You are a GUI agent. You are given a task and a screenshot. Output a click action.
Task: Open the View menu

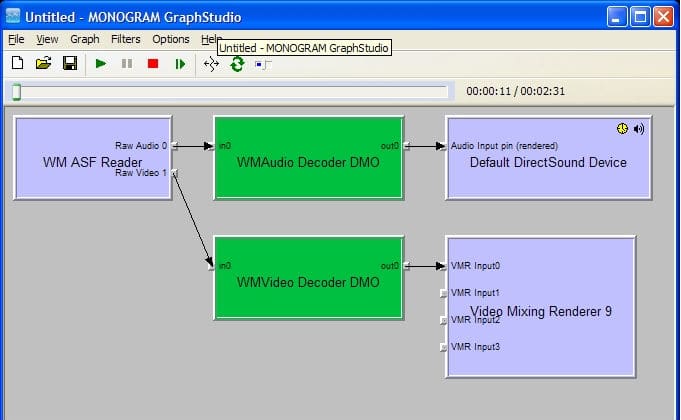coord(47,39)
